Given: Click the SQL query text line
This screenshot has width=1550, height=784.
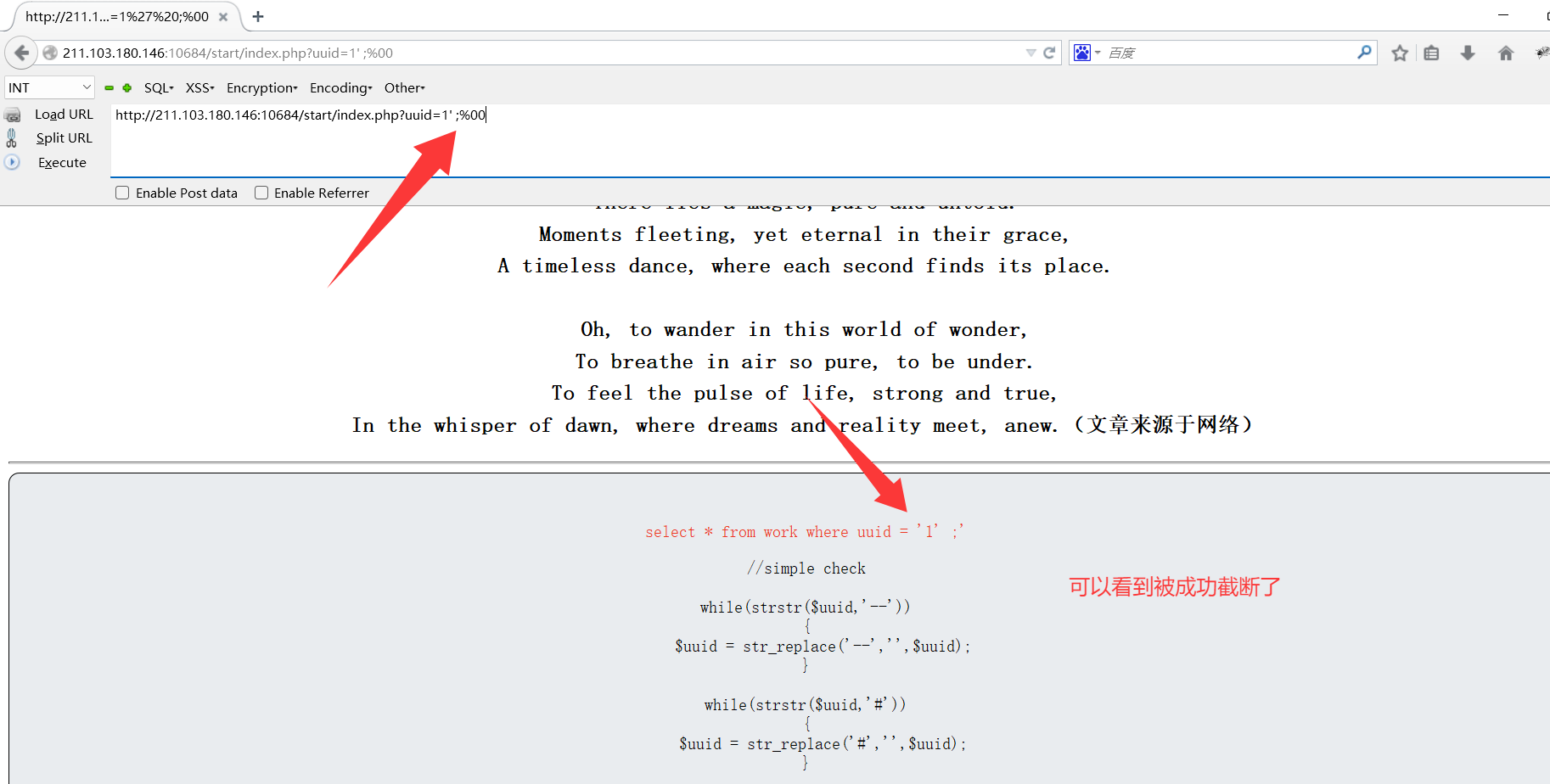Looking at the screenshot, I should [804, 532].
